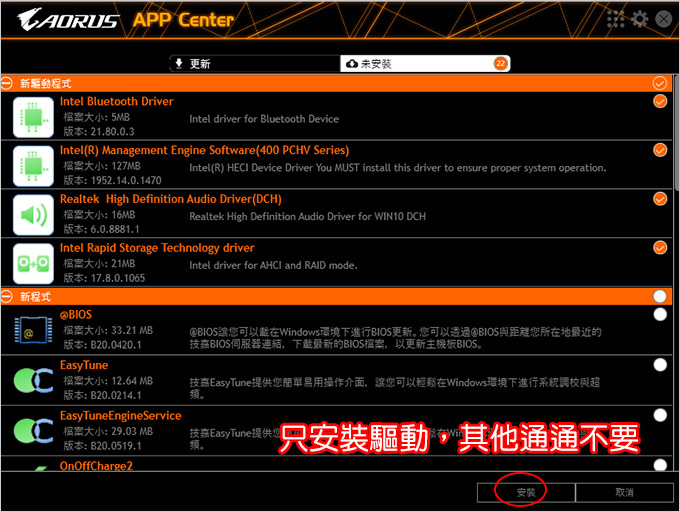Click the EasyTuneEngineService app icon
This screenshot has height=512, width=680.
(33, 431)
